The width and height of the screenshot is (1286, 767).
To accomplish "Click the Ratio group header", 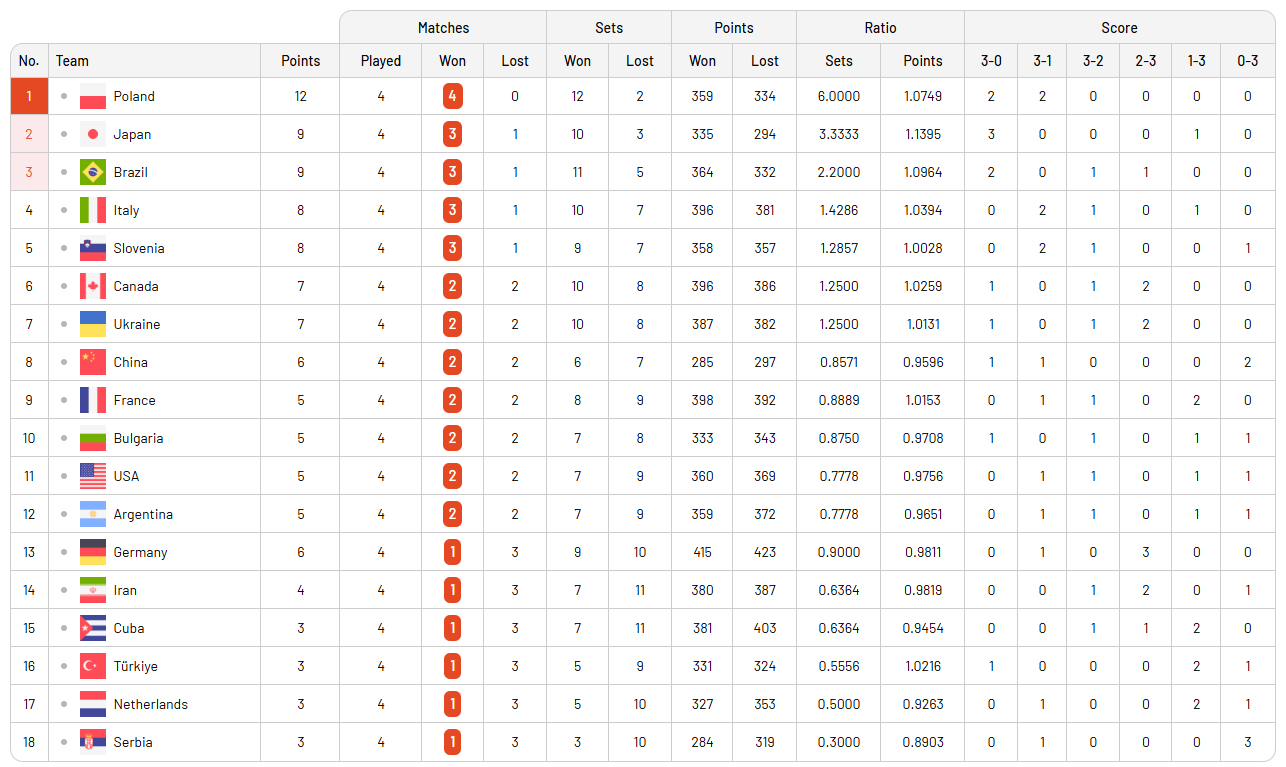I will pos(880,28).
